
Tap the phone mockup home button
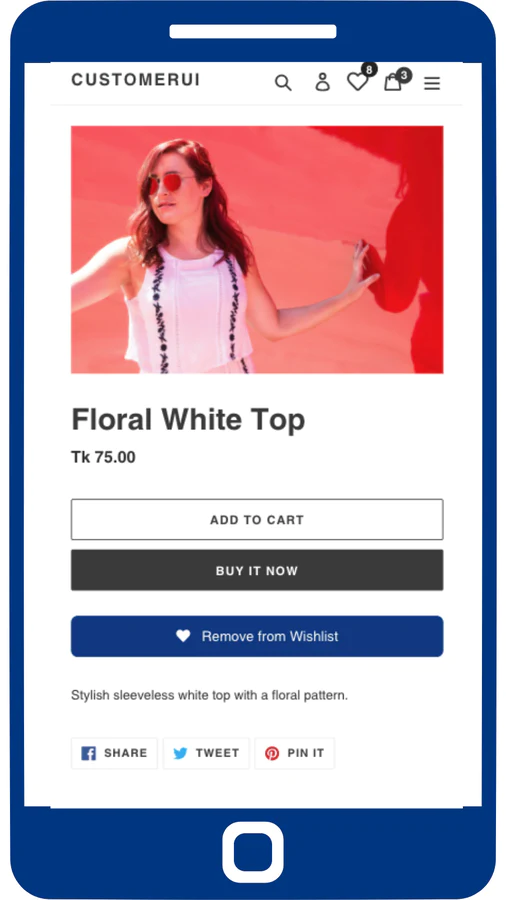click(253, 852)
